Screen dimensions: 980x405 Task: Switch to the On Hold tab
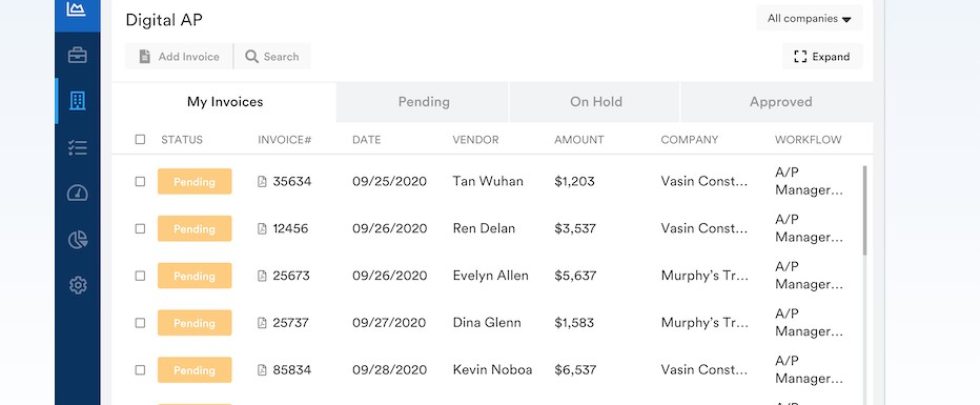tap(596, 102)
